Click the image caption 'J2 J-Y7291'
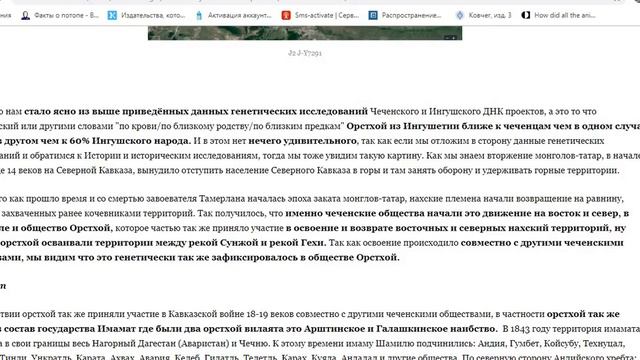Screen dimensions: 640x360 click(x=305, y=53)
